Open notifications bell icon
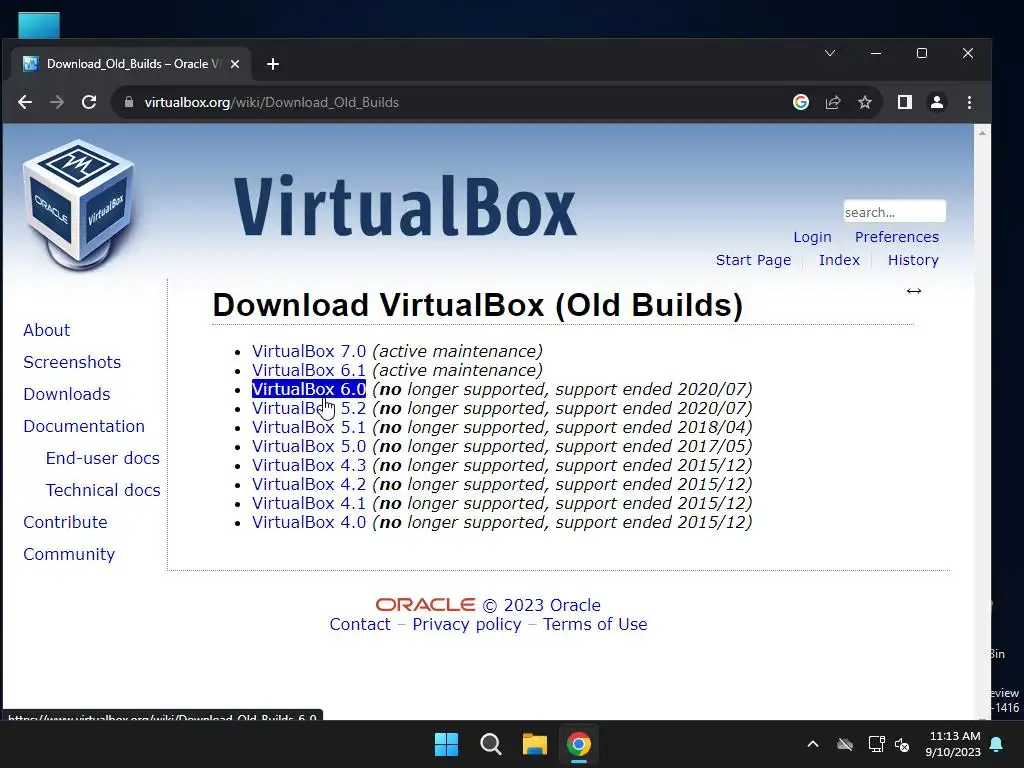 pos(997,744)
